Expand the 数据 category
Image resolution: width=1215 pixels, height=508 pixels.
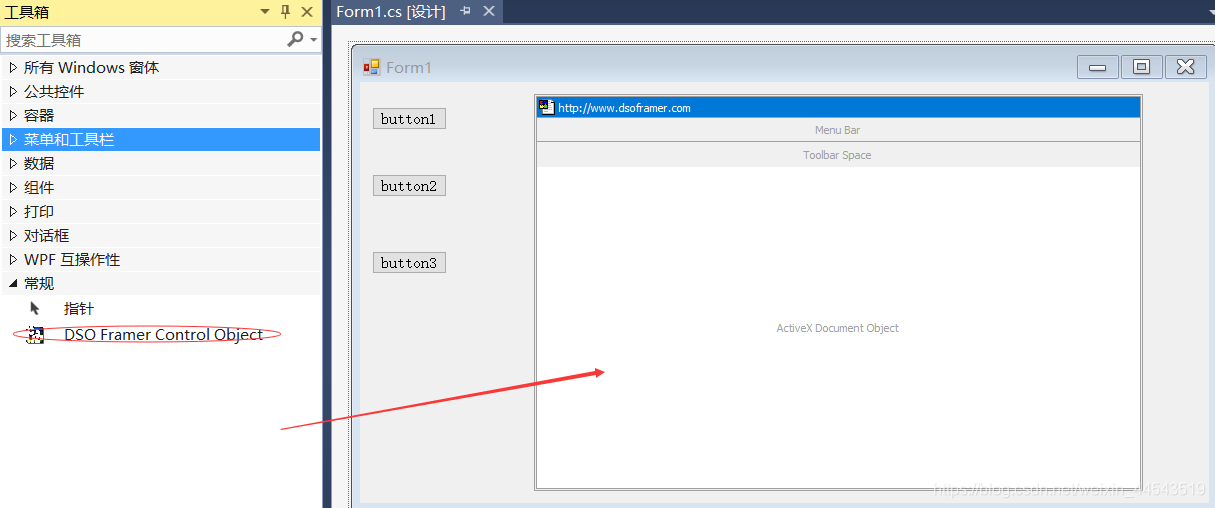tap(13, 163)
